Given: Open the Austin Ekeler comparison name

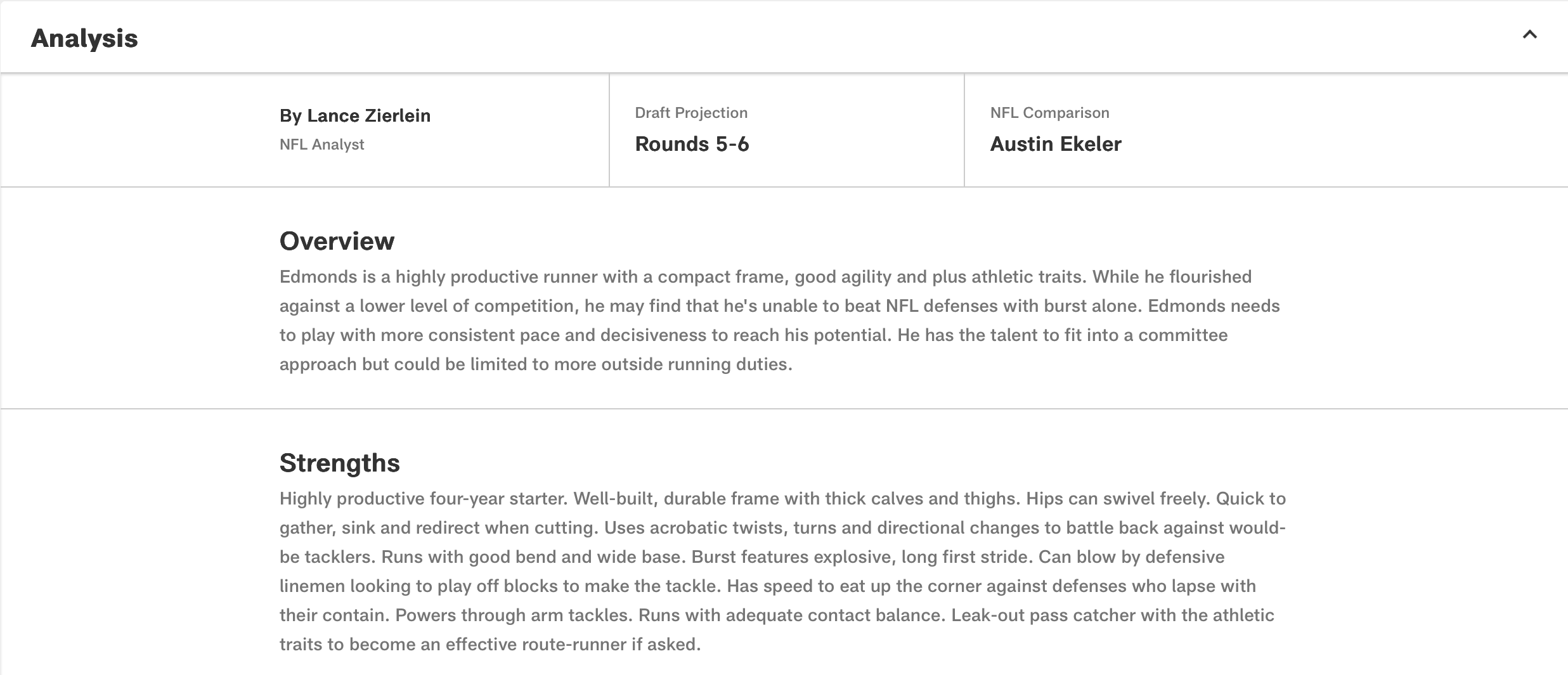Looking at the screenshot, I should [1056, 144].
